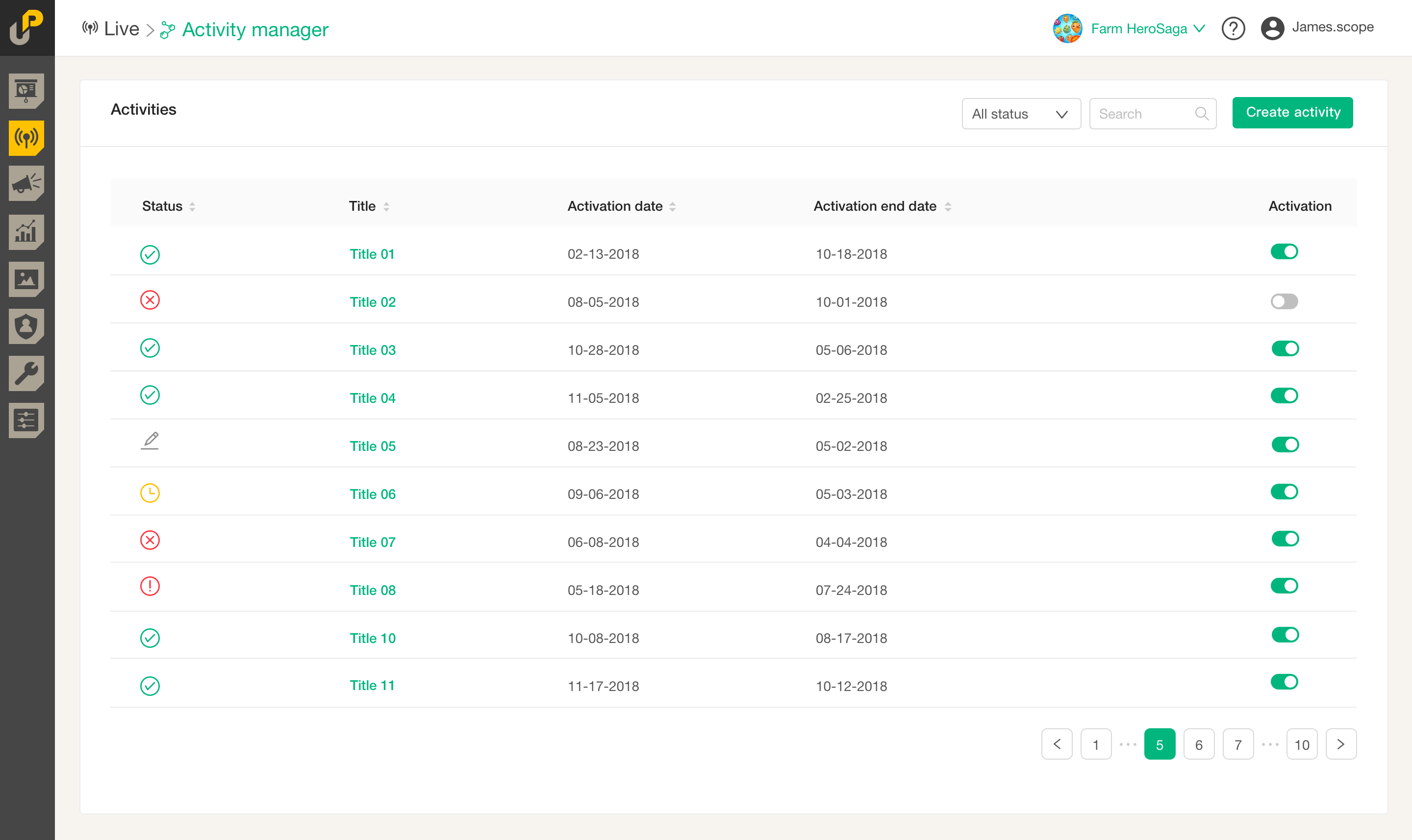This screenshot has width=1412, height=840.
Task: Go to pagination page 10
Action: 1302,744
